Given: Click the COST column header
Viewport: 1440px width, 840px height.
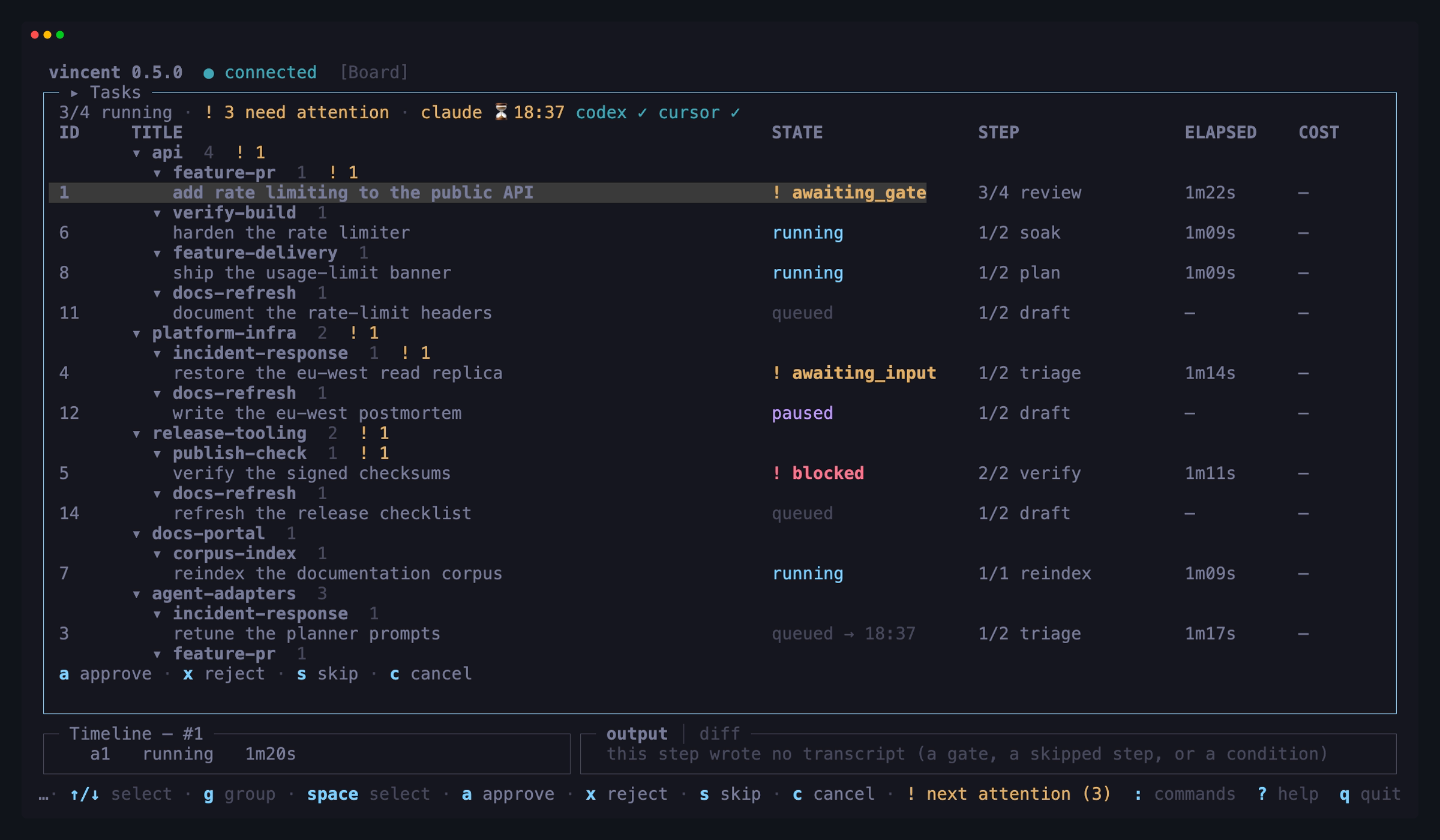Looking at the screenshot, I should click(1319, 133).
